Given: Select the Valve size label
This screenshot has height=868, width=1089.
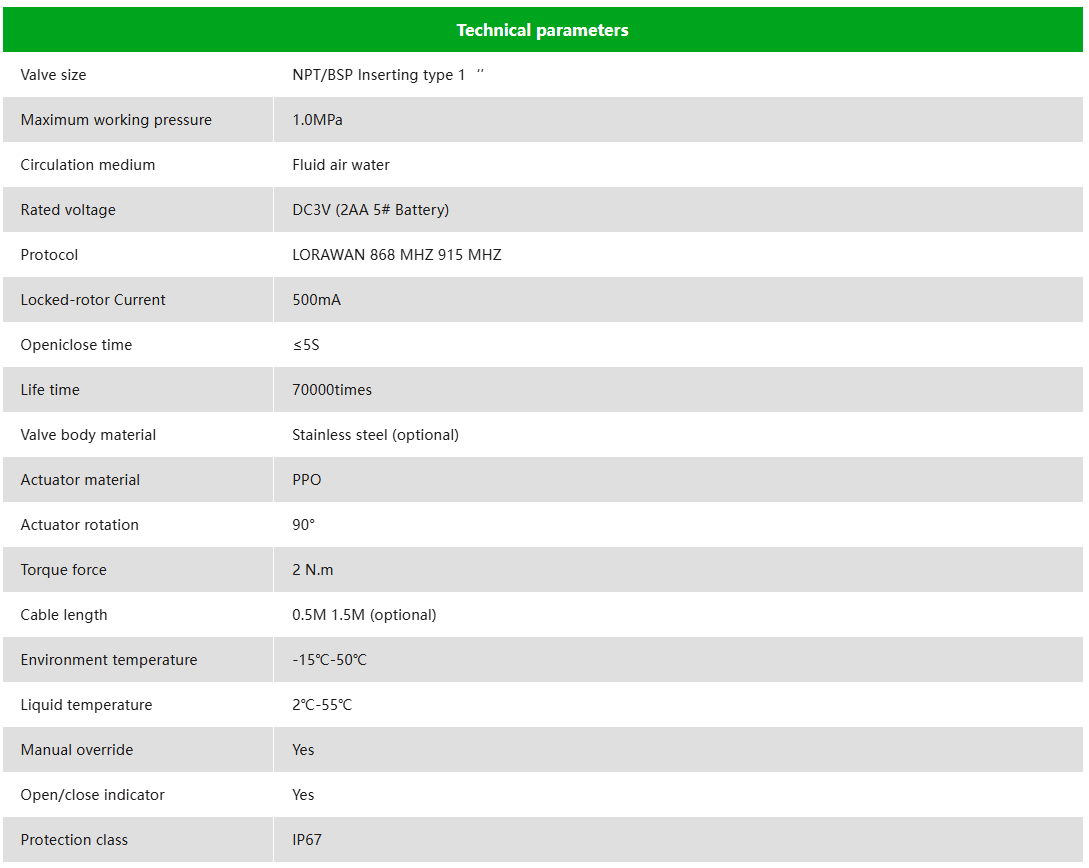Looking at the screenshot, I should (x=53, y=75).
